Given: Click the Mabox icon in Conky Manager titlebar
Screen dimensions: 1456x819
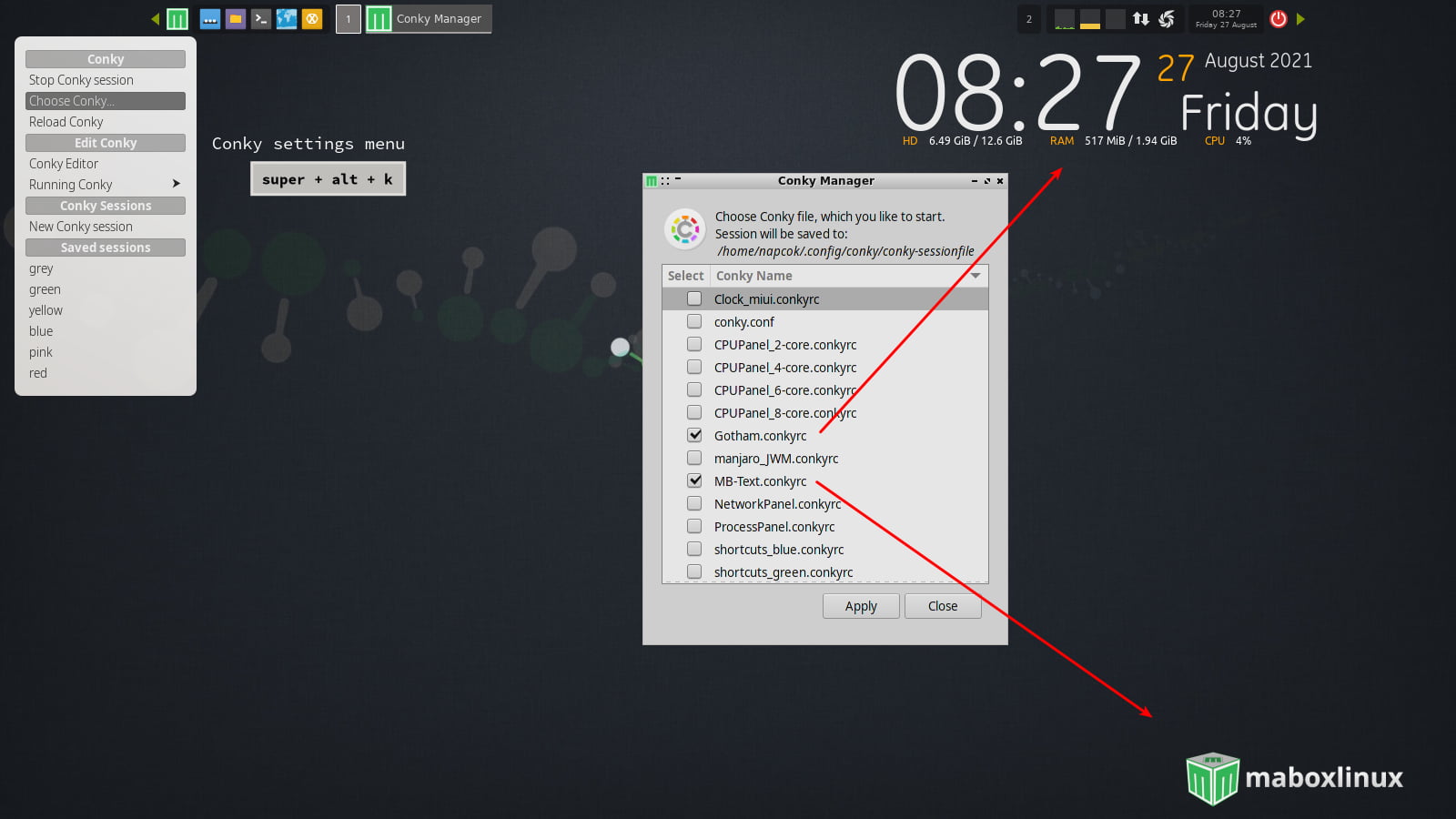Looking at the screenshot, I should 652,181.
